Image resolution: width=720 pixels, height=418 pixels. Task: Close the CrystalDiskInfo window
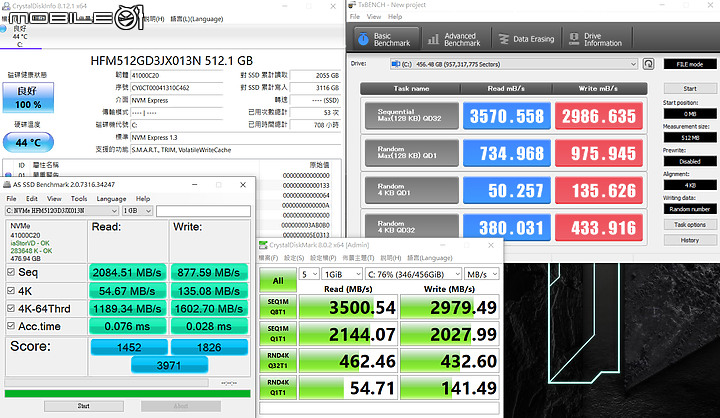point(333,6)
